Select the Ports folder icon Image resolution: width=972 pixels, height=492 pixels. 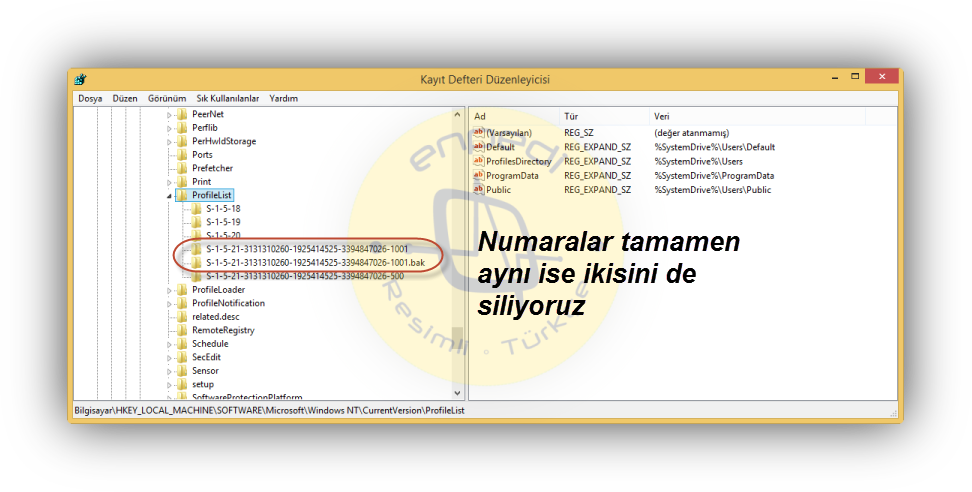pyautogui.click(x=182, y=154)
